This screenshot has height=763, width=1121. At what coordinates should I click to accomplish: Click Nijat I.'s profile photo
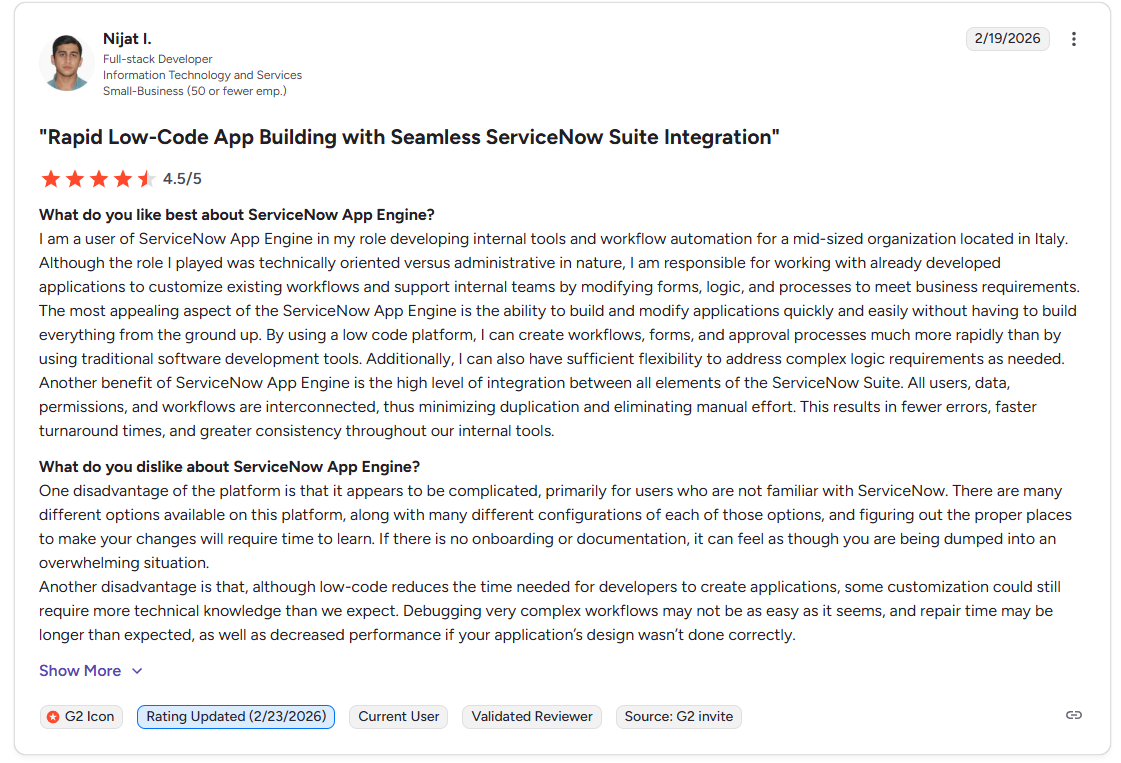click(66, 63)
